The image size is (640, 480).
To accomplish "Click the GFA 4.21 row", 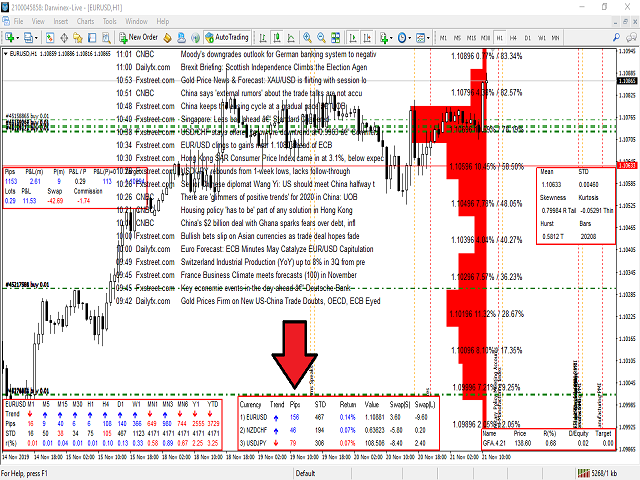I will [548, 443].
